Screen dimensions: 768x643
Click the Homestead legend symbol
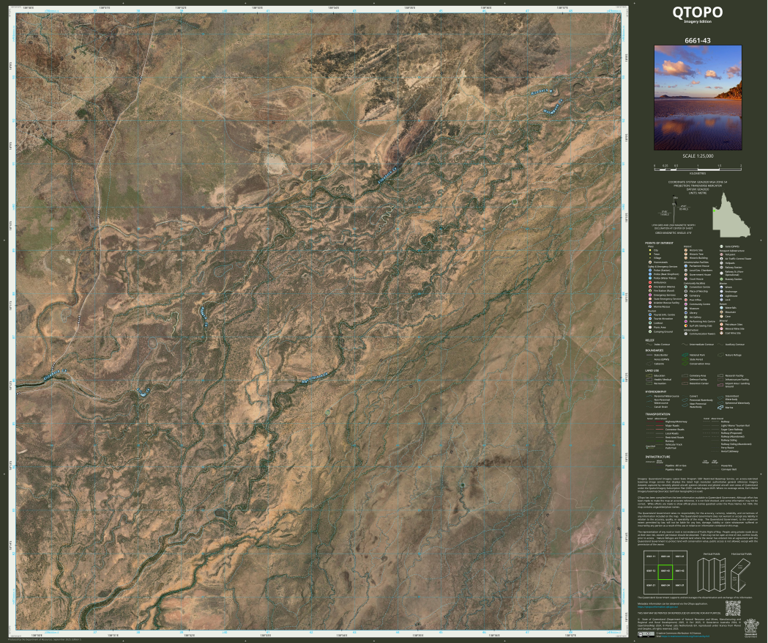650,262
